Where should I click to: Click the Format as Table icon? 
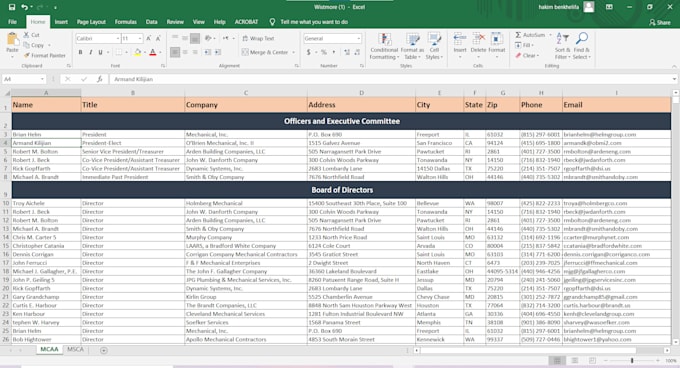click(x=412, y=39)
